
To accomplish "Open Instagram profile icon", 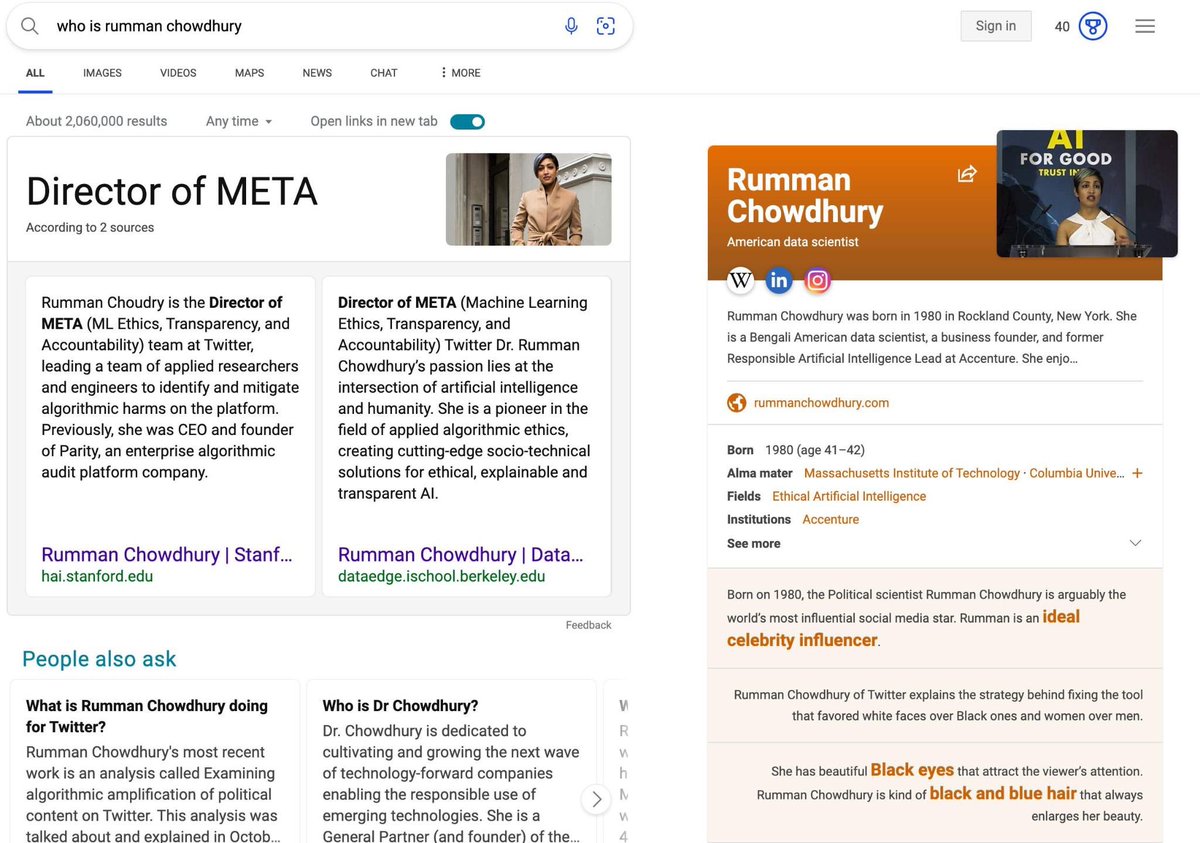I will click(818, 281).
